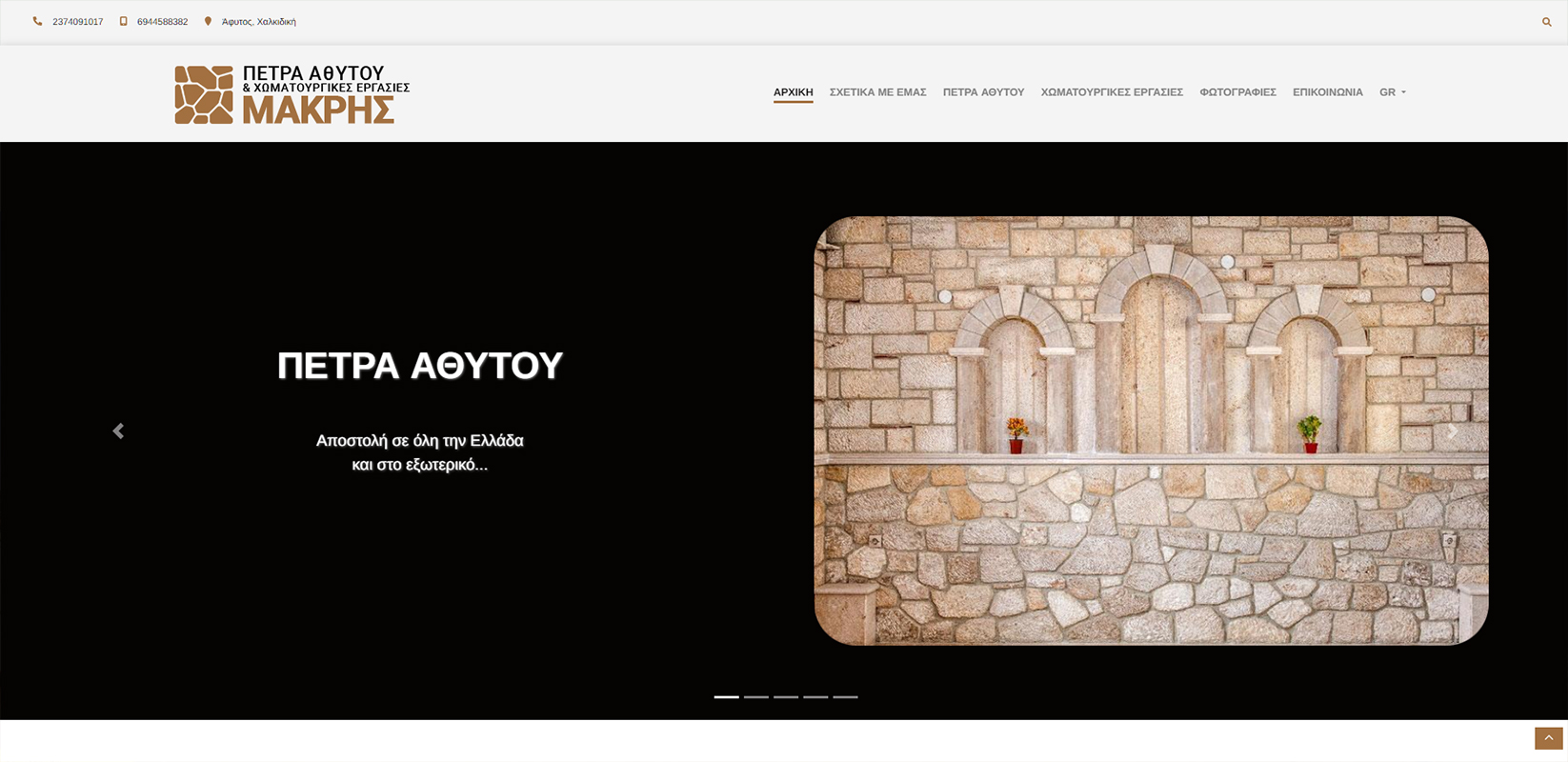Call the mobile number 6944588382

(162, 22)
